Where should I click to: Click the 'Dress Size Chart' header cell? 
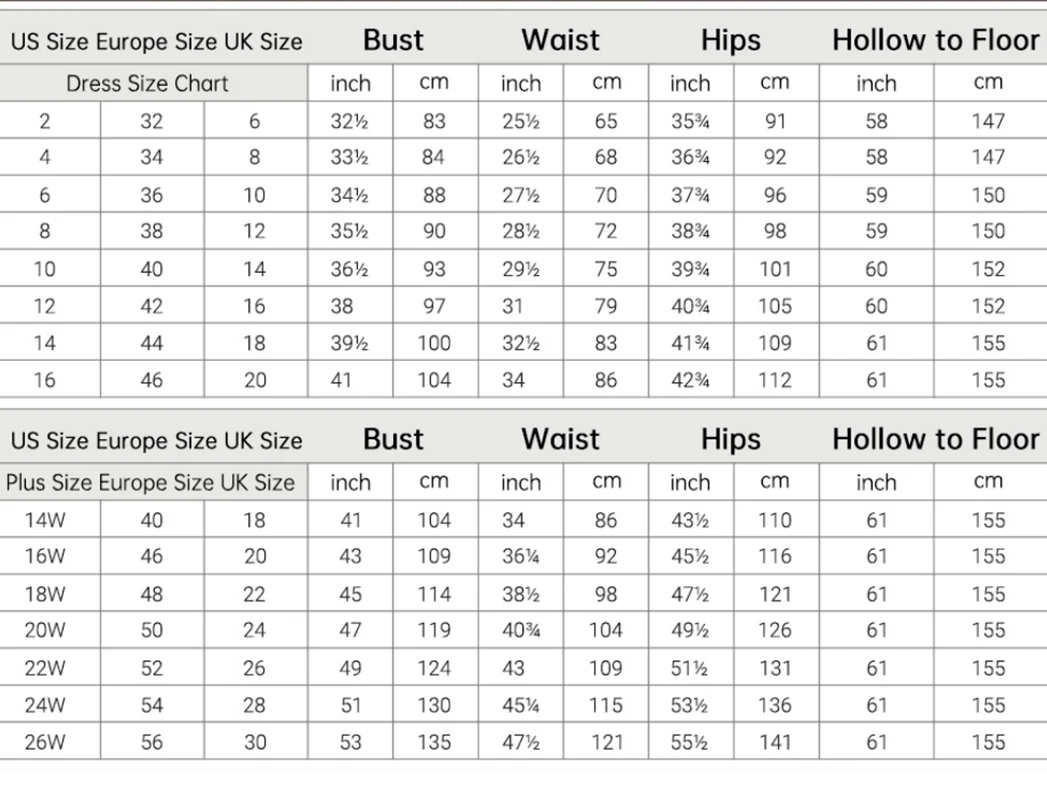(x=147, y=84)
